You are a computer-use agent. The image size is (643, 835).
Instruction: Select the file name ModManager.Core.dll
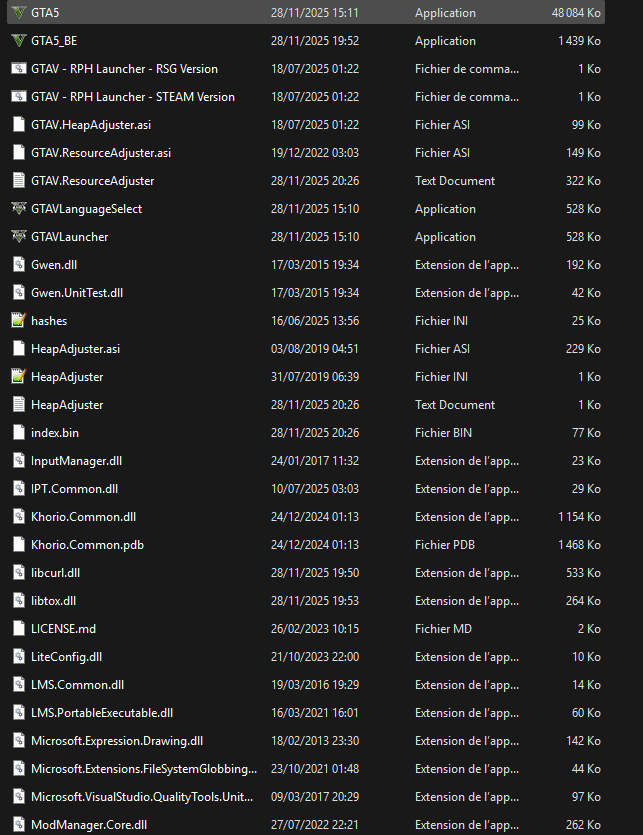click(x=89, y=825)
